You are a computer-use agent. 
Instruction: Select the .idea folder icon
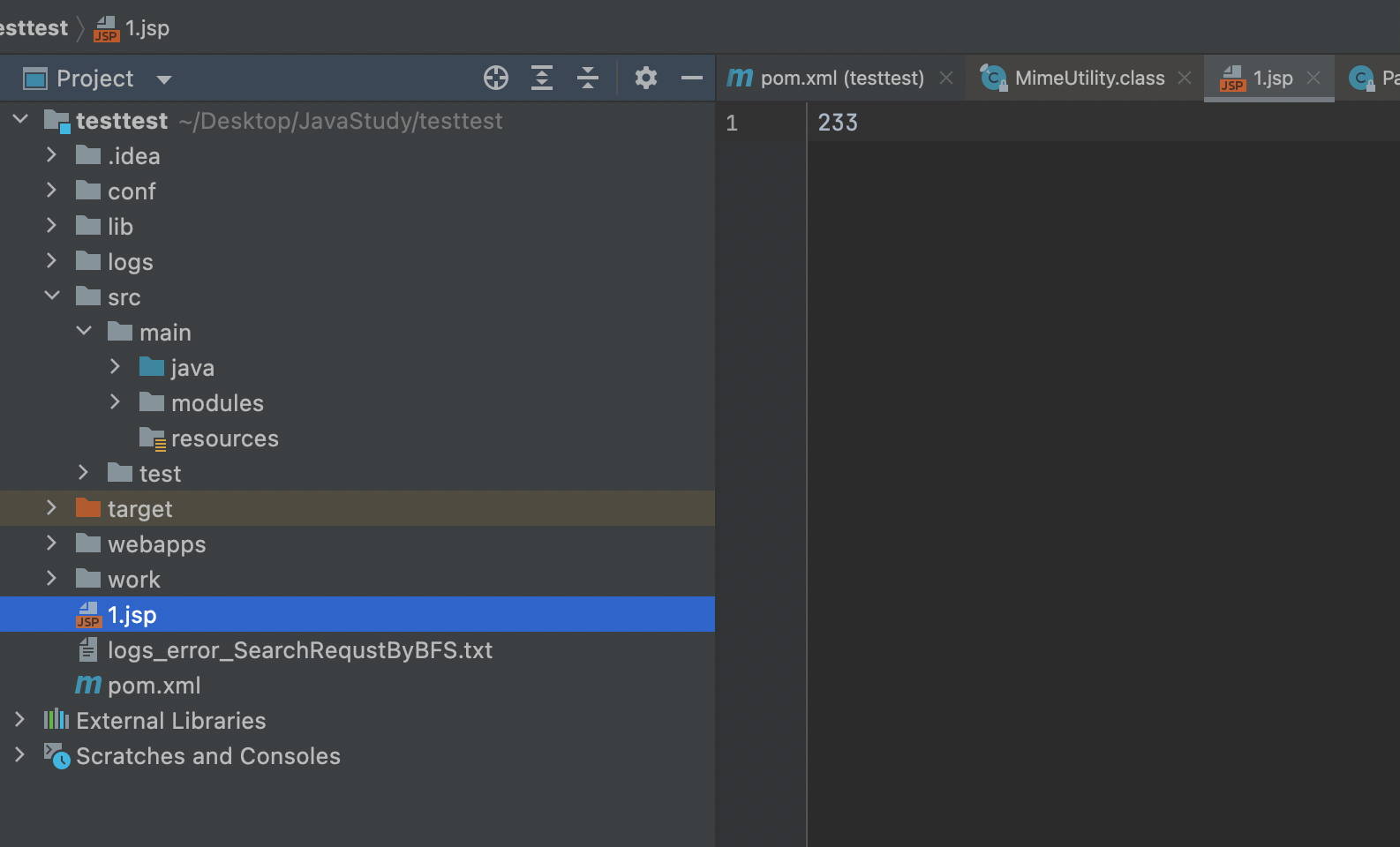[x=88, y=155]
